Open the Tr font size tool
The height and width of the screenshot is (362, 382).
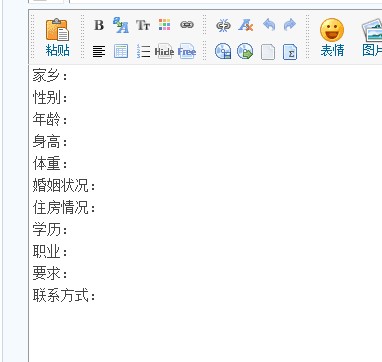tap(143, 25)
